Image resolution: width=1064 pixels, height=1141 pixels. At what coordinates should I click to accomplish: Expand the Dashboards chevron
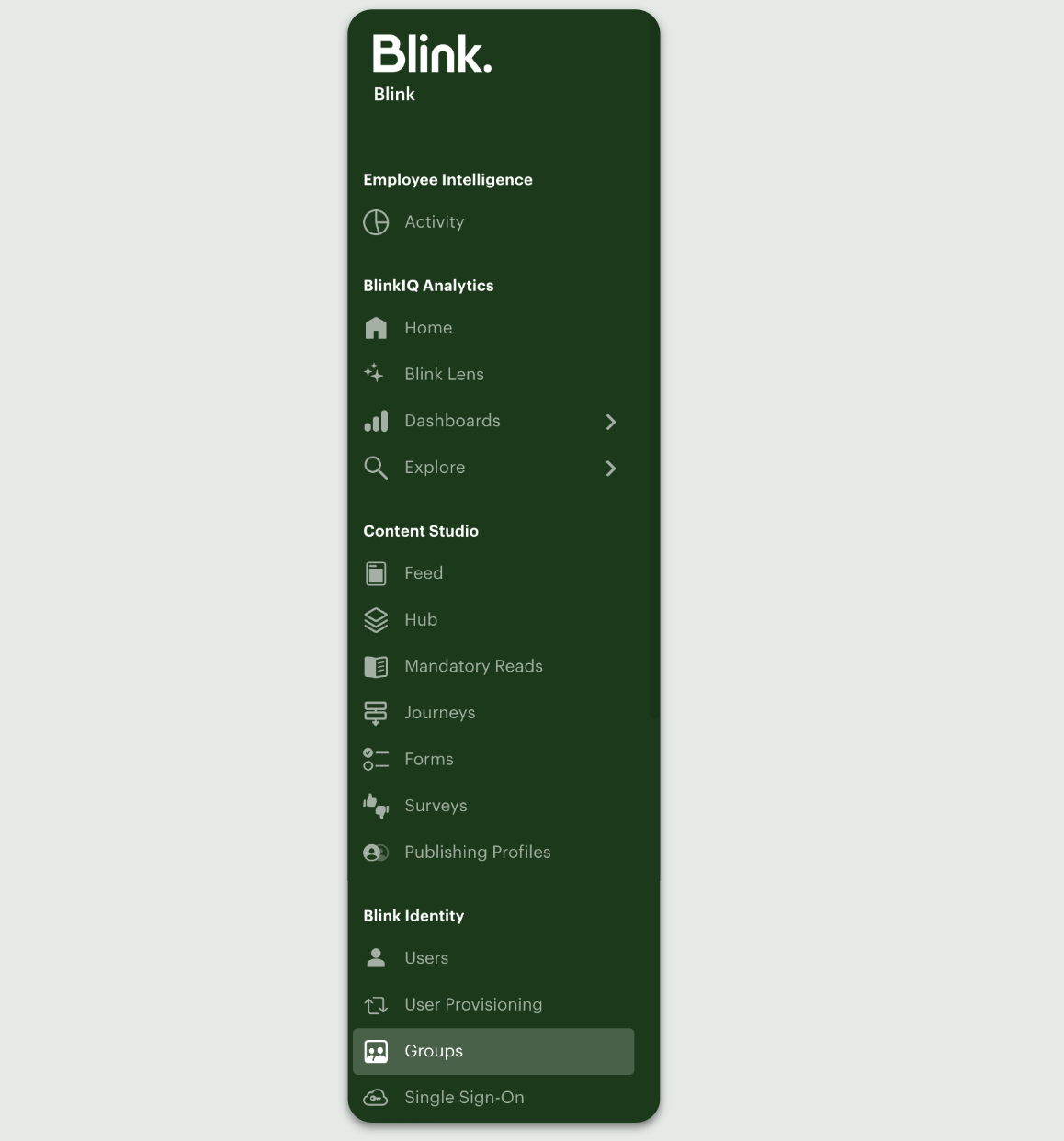click(611, 422)
